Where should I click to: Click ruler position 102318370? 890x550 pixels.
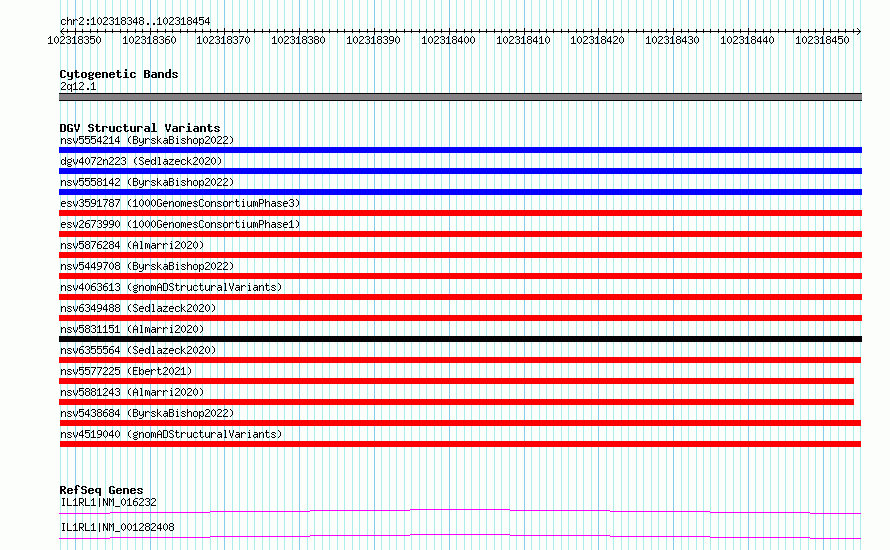coord(223,40)
